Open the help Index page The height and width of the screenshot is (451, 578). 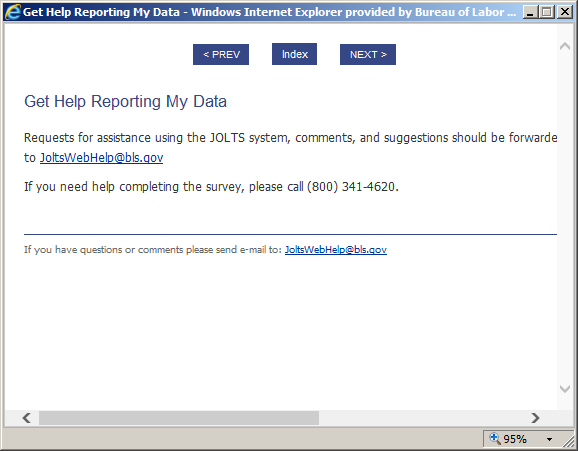click(x=294, y=54)
